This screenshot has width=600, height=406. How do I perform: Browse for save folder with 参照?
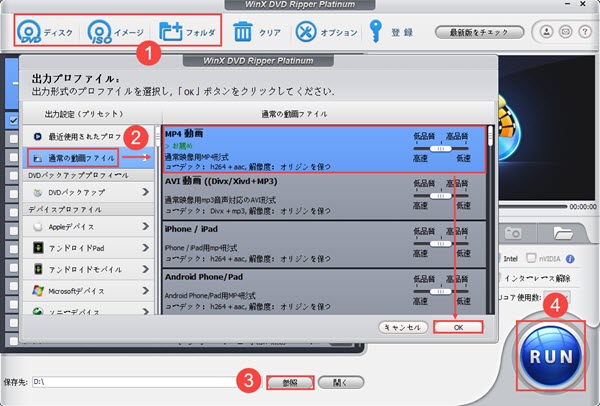290,382
